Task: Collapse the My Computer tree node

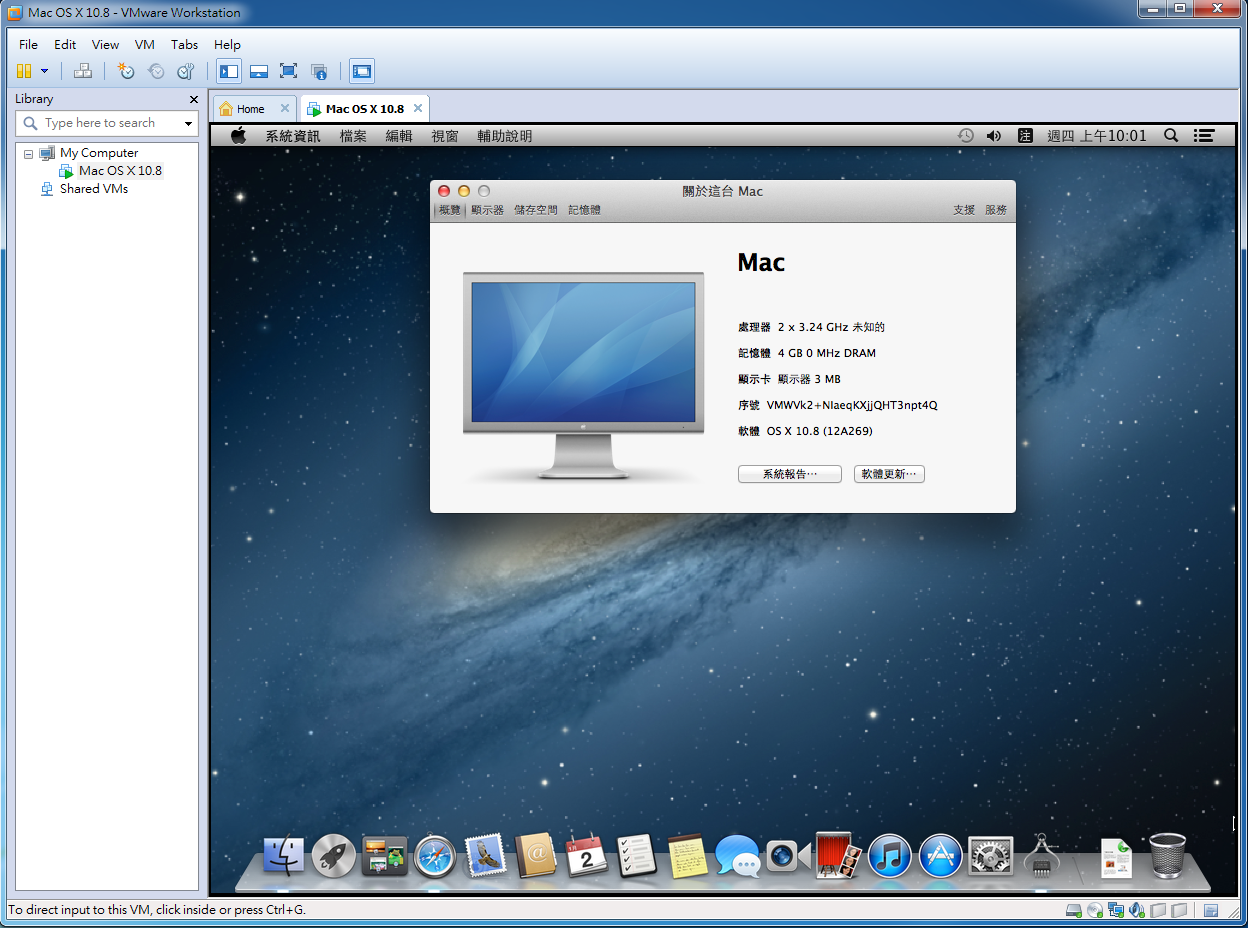Action: [28, 153]
